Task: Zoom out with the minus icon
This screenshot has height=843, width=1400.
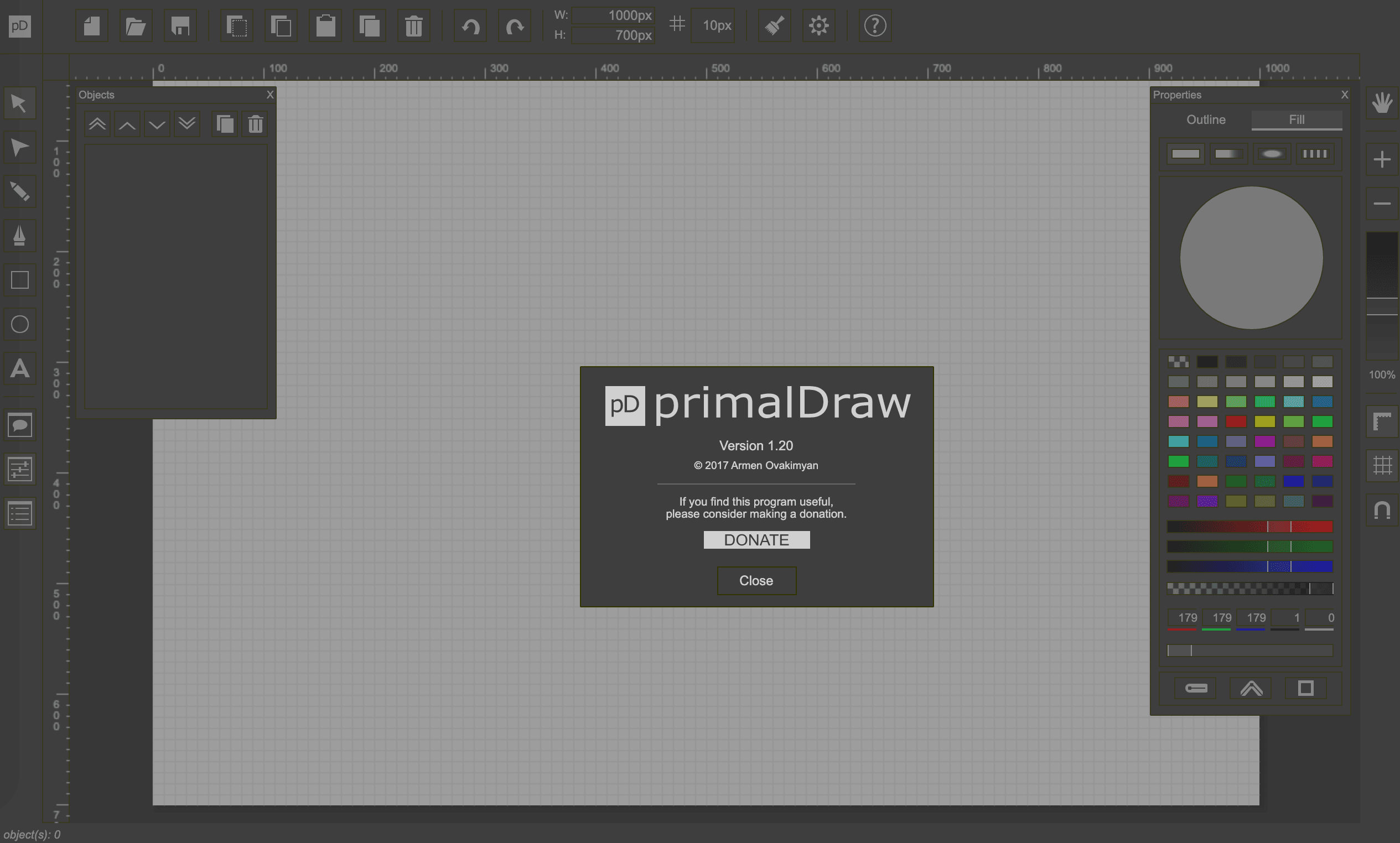Action: (x=1382, y=204)
